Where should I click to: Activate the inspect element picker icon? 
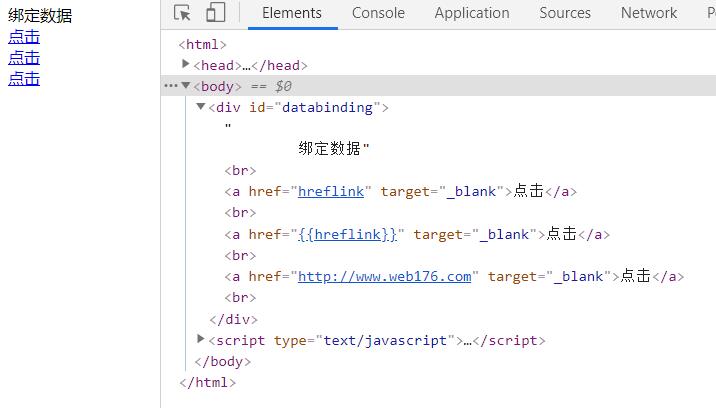(x=182, y=13)
